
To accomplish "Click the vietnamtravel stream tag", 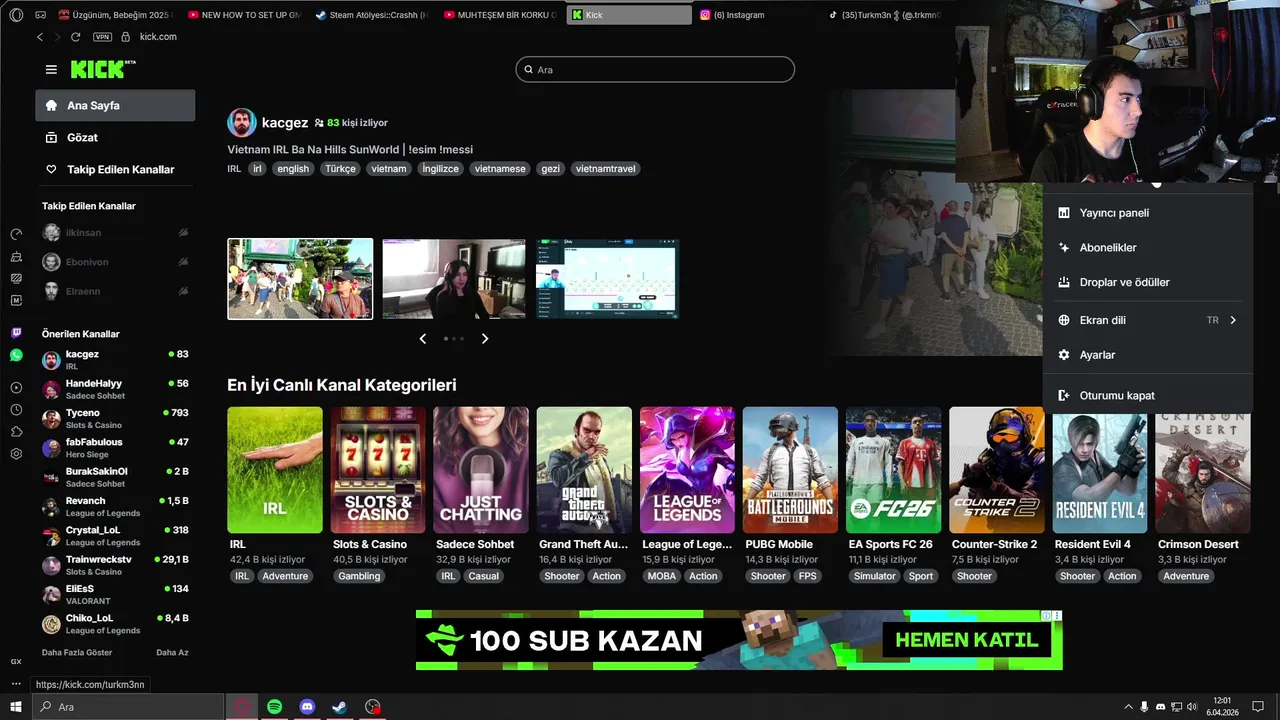I will 606,169.
